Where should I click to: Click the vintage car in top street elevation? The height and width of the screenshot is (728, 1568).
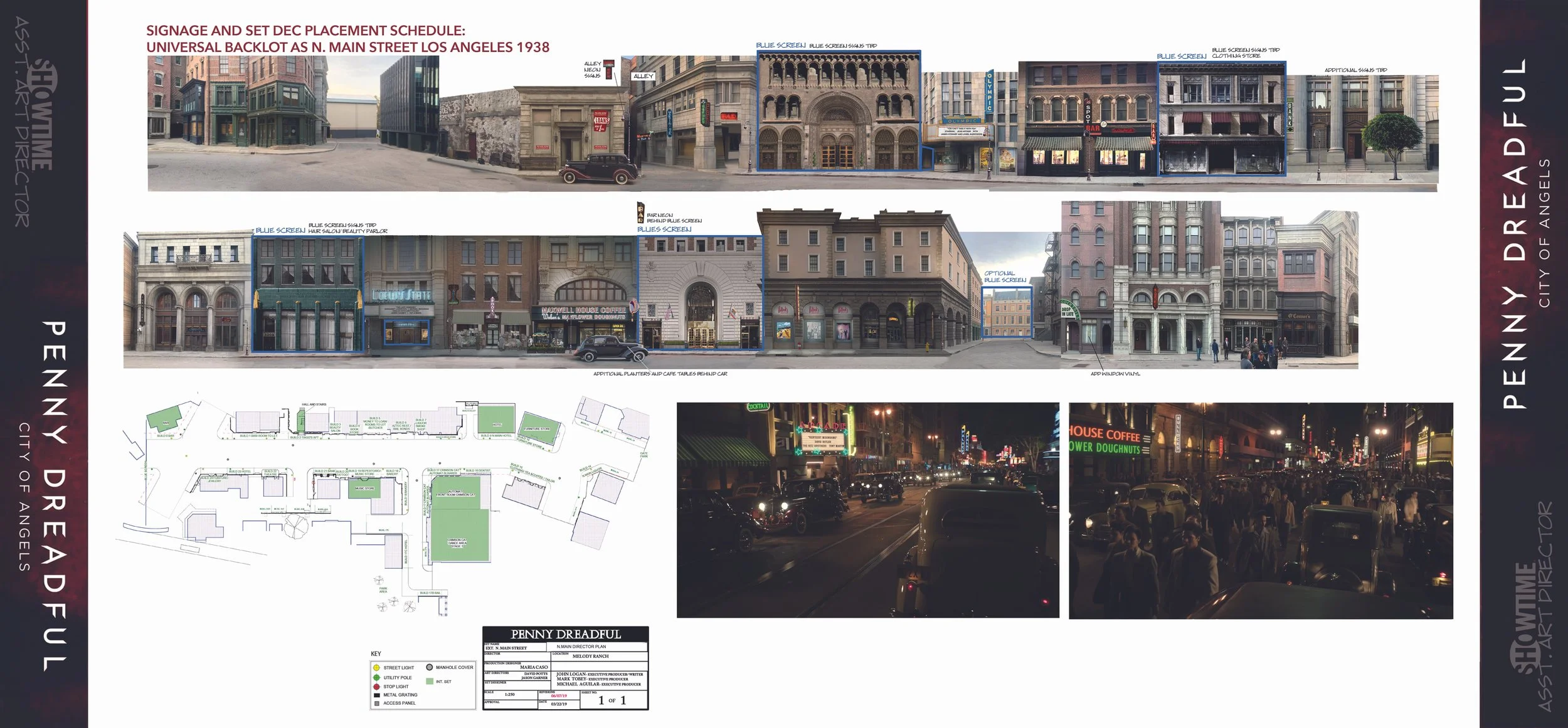click(x=600, y=168)
